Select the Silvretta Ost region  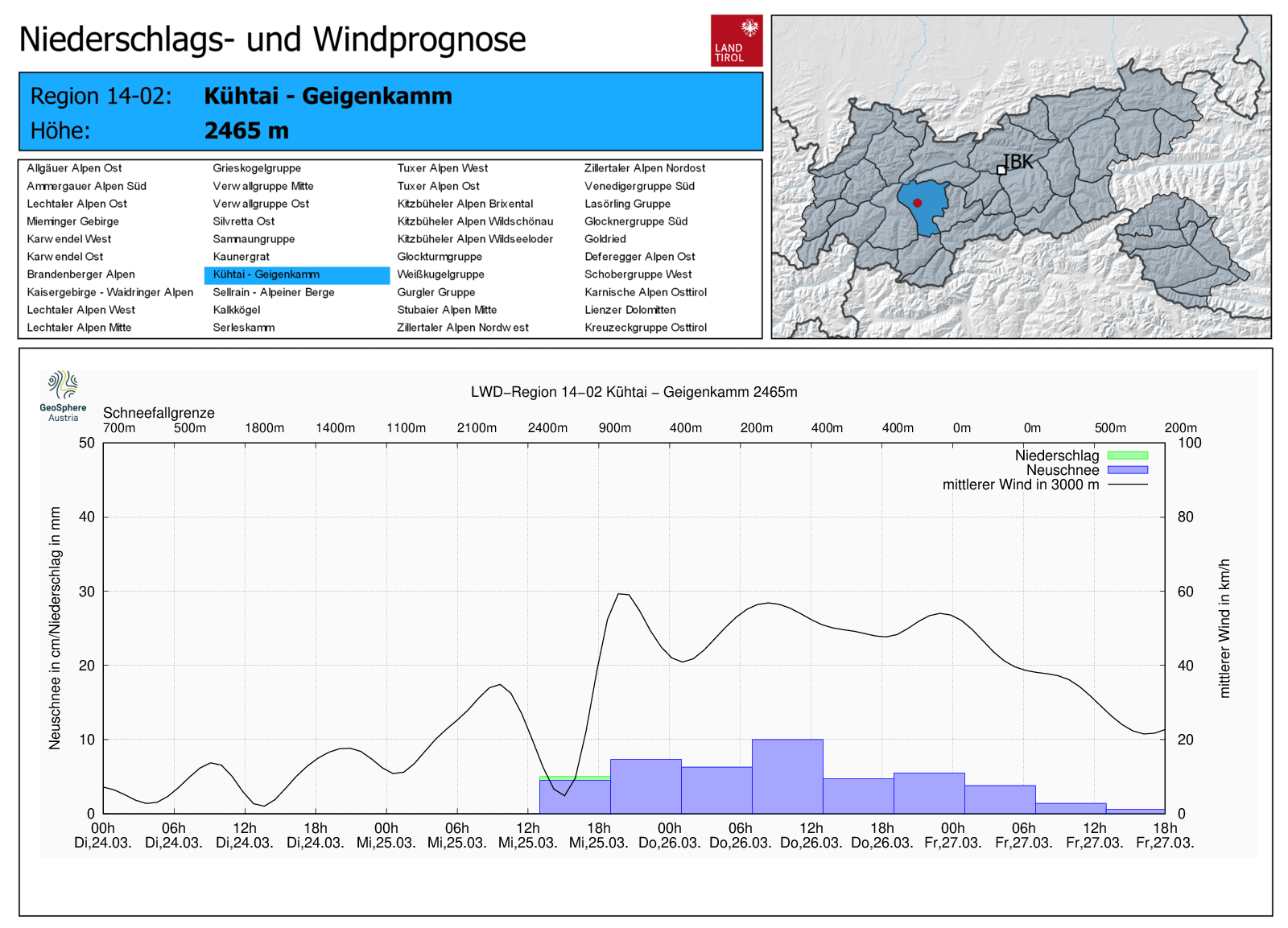click(x=243, y=221)
